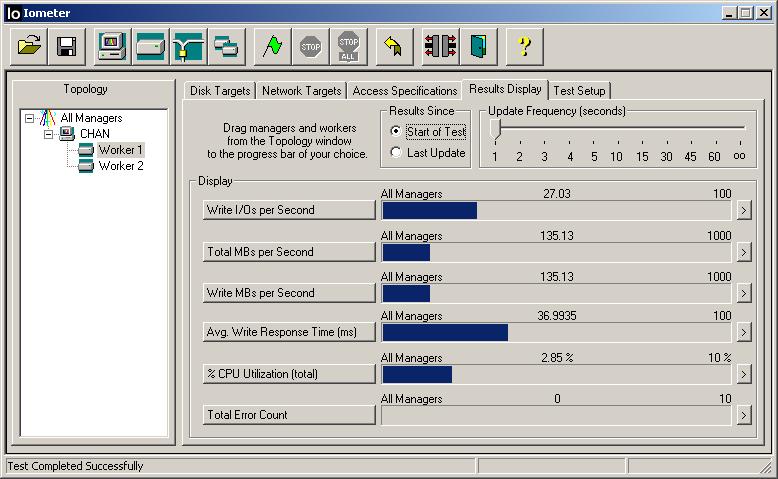Open the Access Specifications tab
778x479 pixels.
405,91
